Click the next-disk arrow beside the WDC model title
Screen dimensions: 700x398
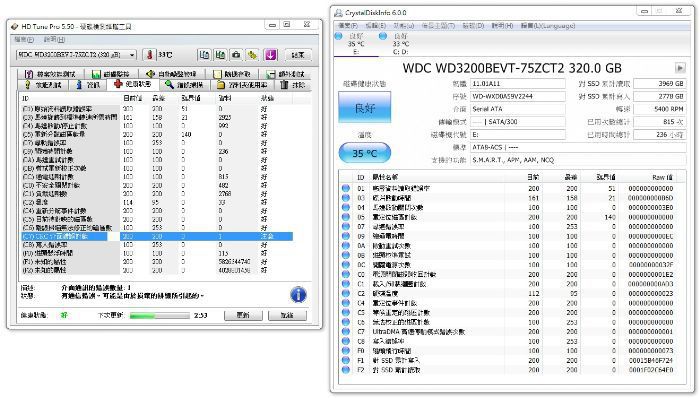coord(680,68)
